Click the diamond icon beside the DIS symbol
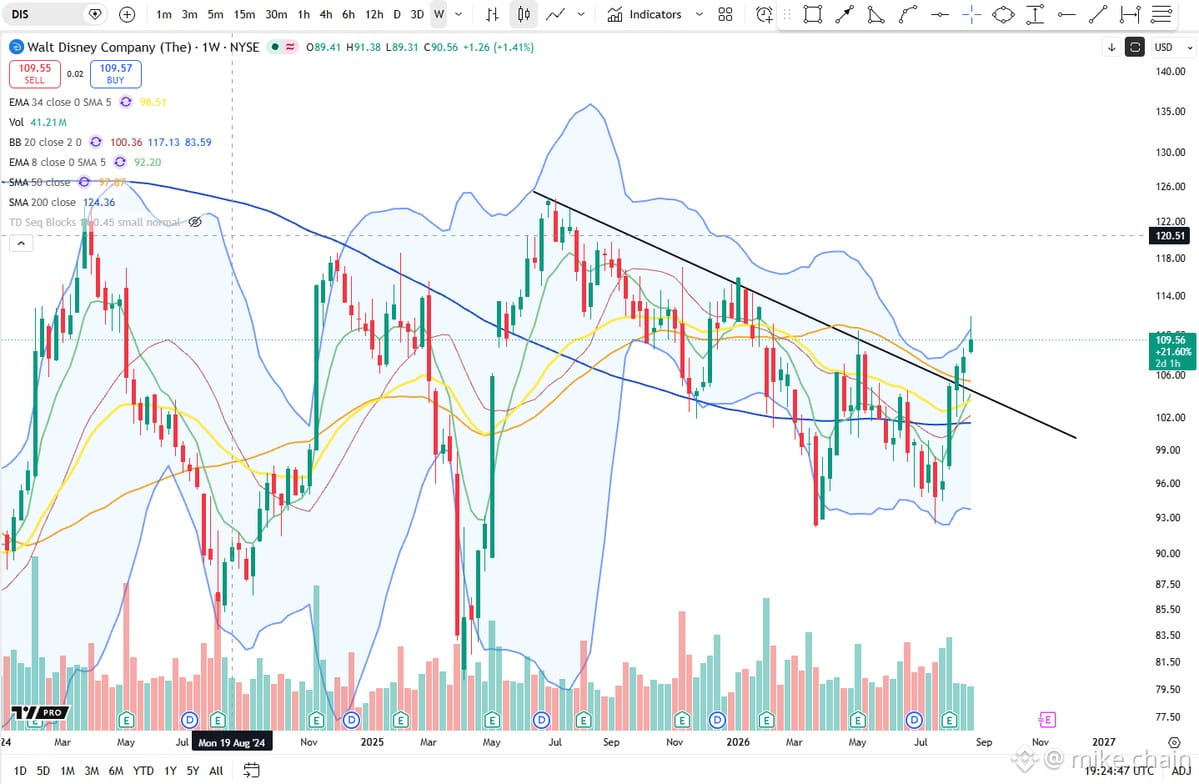 click(x=95, y=14)
